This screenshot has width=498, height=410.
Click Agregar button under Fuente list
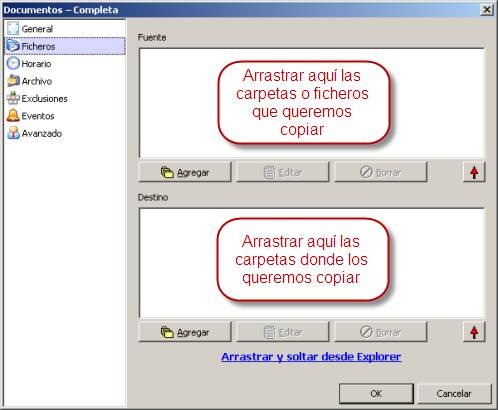pyautogui.click(x=185, y=172)
